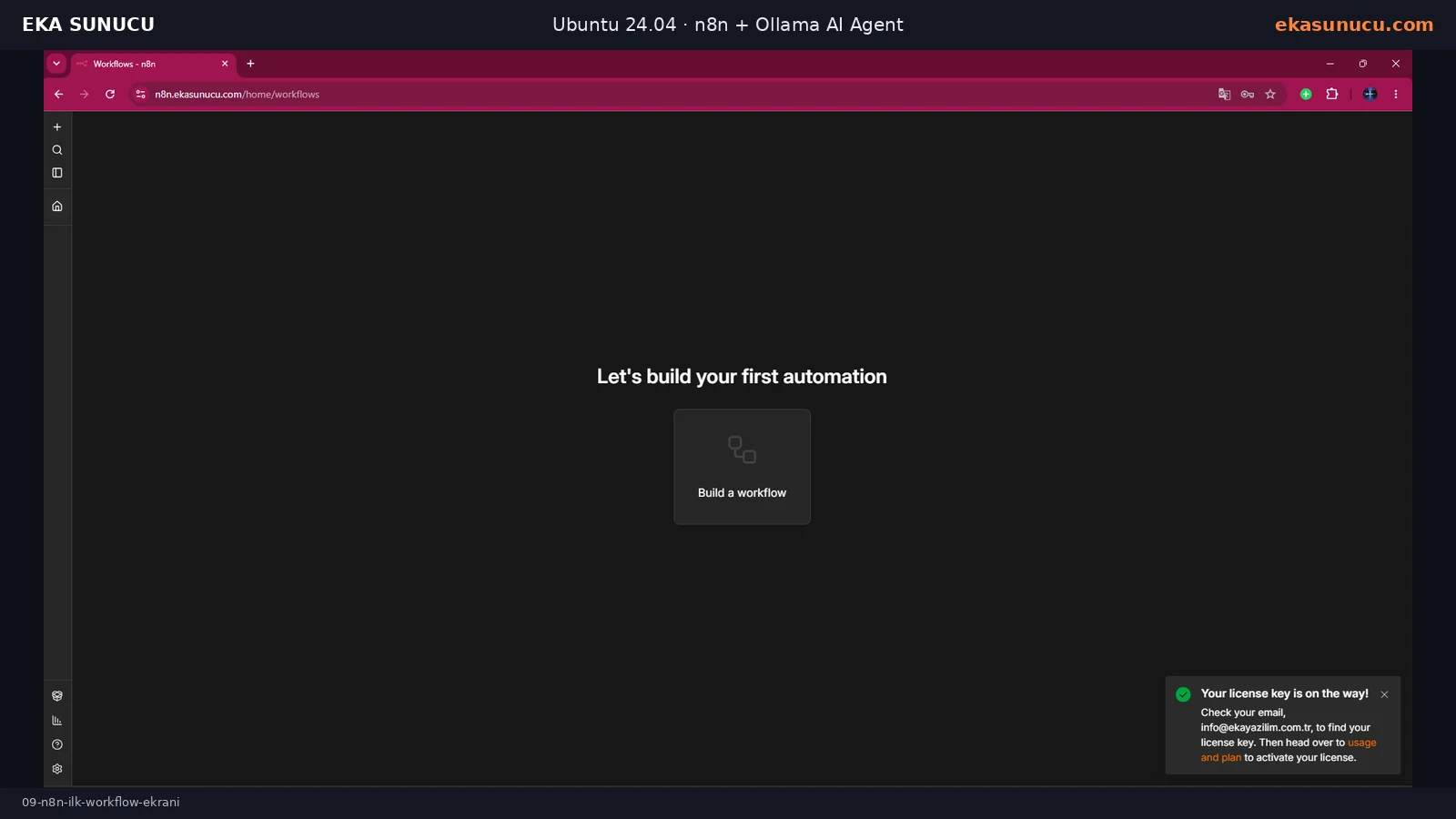Click the Build a workflow card

[742, 467]
